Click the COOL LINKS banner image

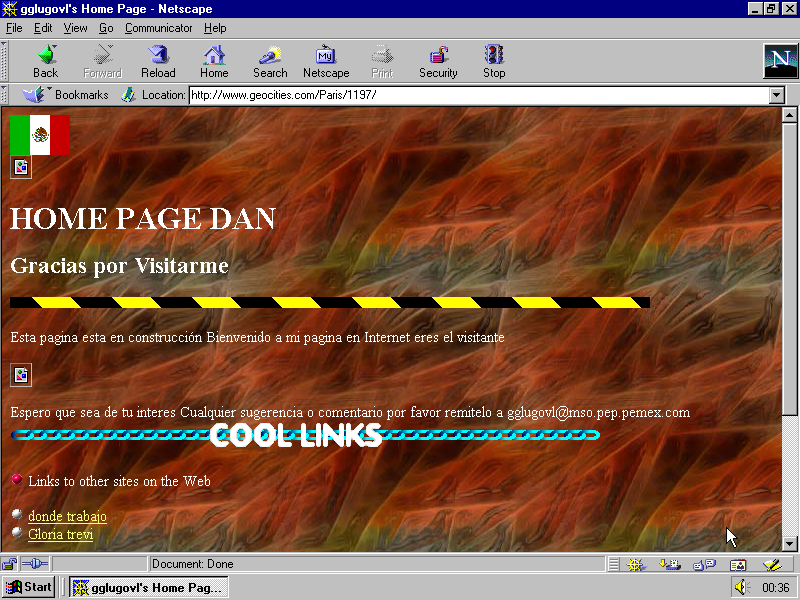(305, 435)
